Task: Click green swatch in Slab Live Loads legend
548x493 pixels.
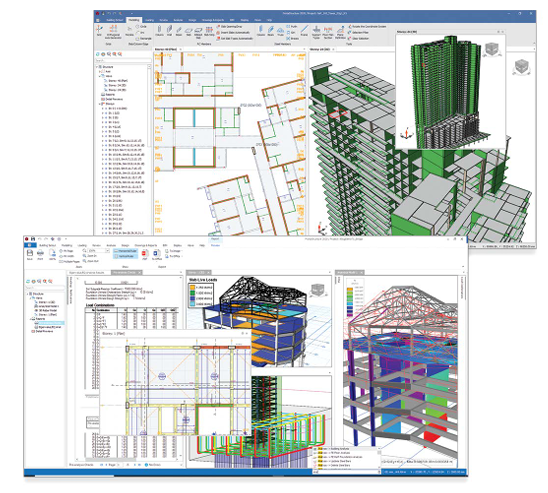Action: [x=192, y=293]
